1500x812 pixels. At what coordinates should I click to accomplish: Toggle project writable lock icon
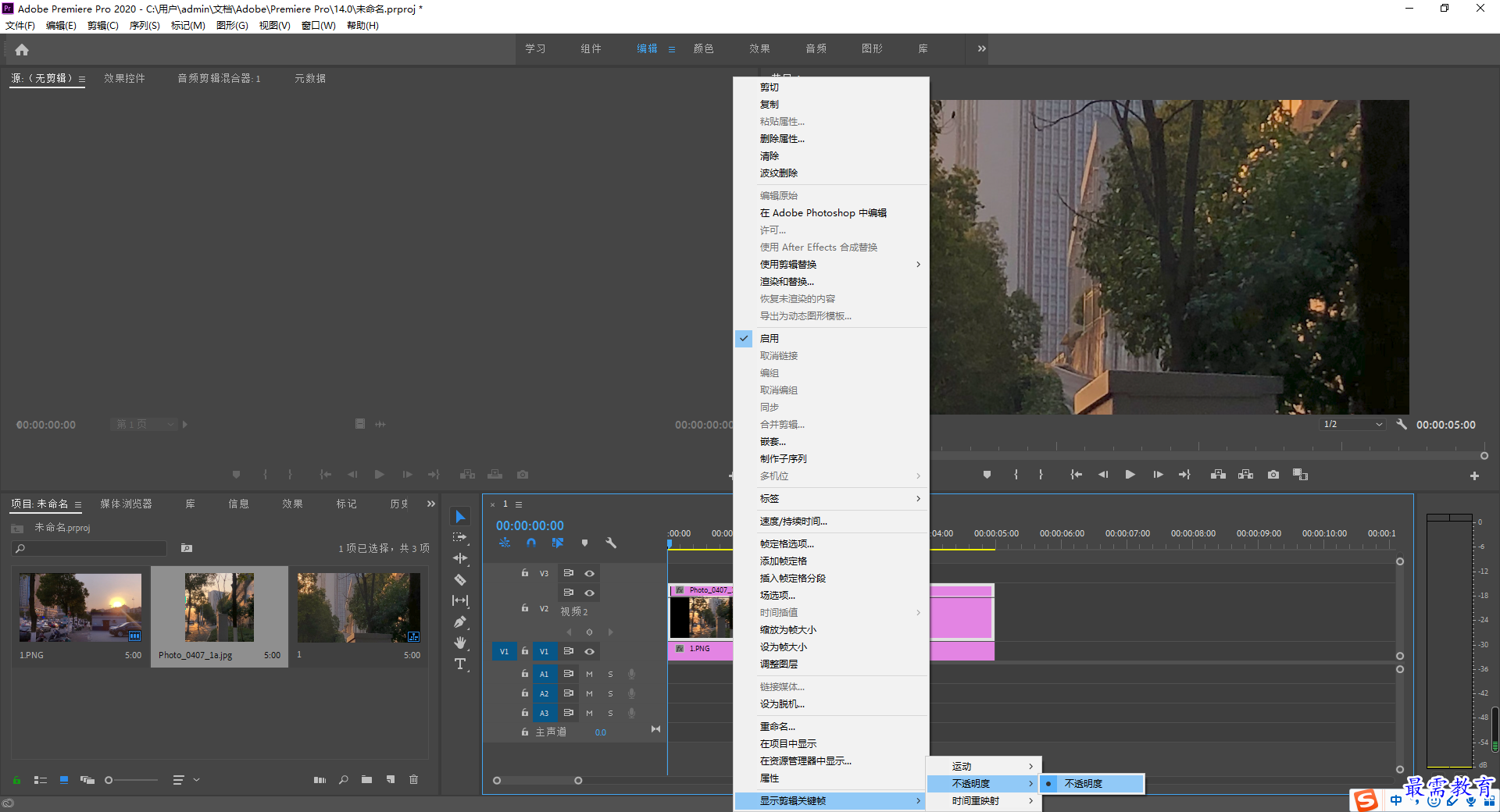point(16,779)
